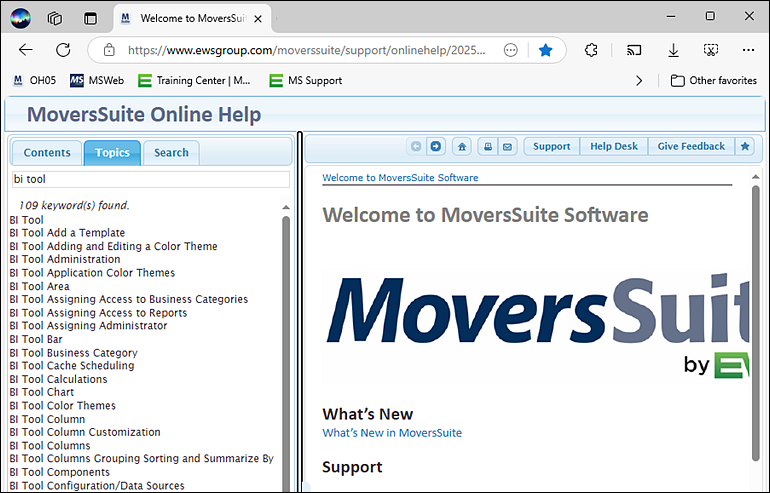The width and height of the screenshot is (770, 493).
Task: Switch to the Search tab
Action: [x=171, y=152]
